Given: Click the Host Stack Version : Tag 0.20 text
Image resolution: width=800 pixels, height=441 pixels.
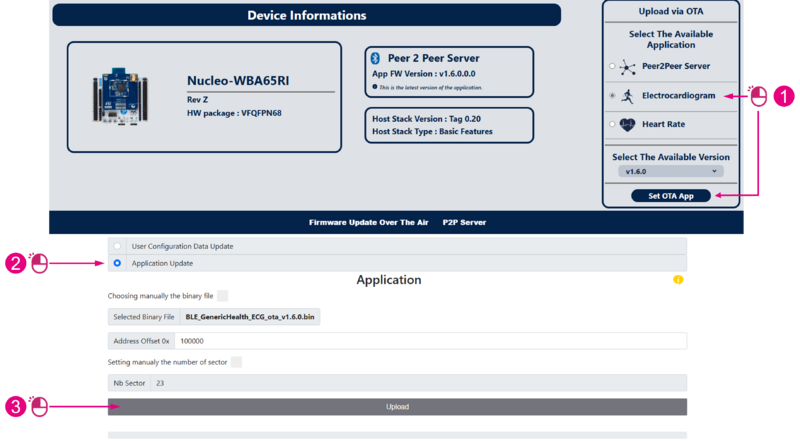Looking at the screenshot, I should pos(427,119).
